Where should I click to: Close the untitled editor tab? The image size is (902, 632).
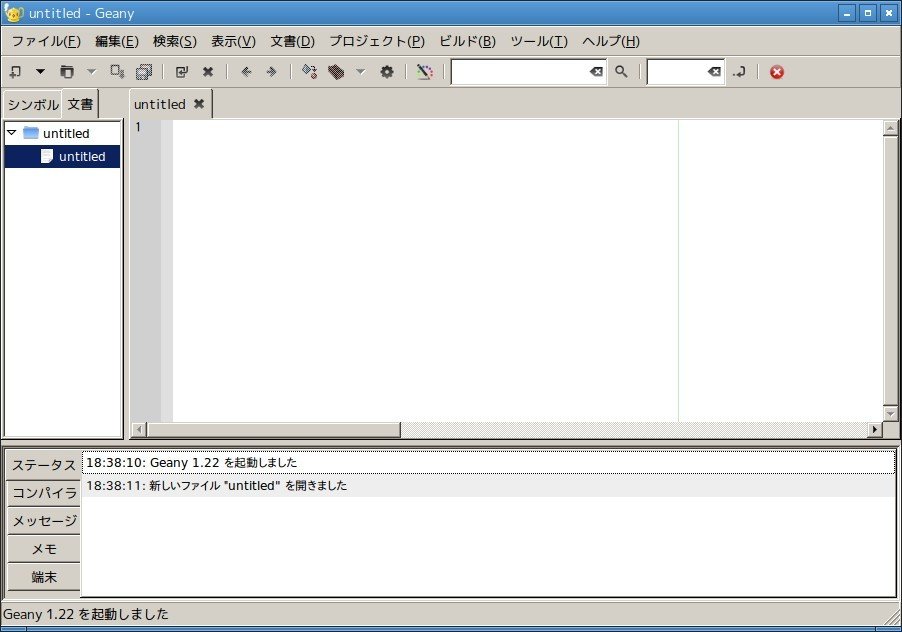pos(199,104)
